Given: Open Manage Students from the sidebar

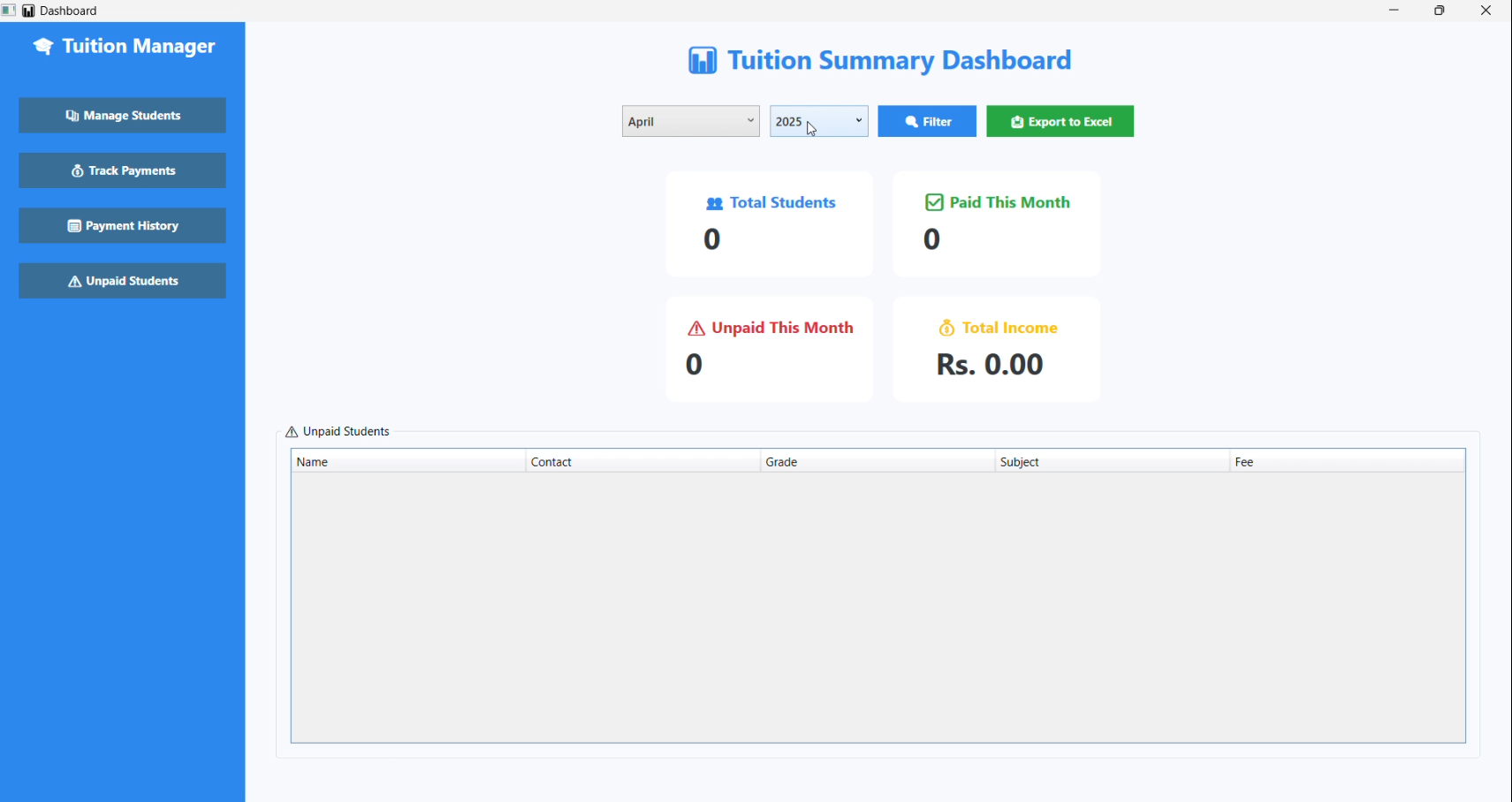Looking at the screenshot, I should click(123, 116).
